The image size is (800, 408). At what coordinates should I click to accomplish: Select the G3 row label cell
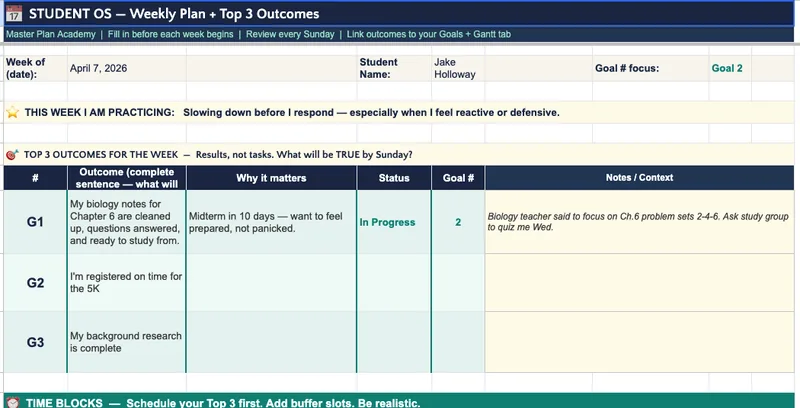pos(35,342)
